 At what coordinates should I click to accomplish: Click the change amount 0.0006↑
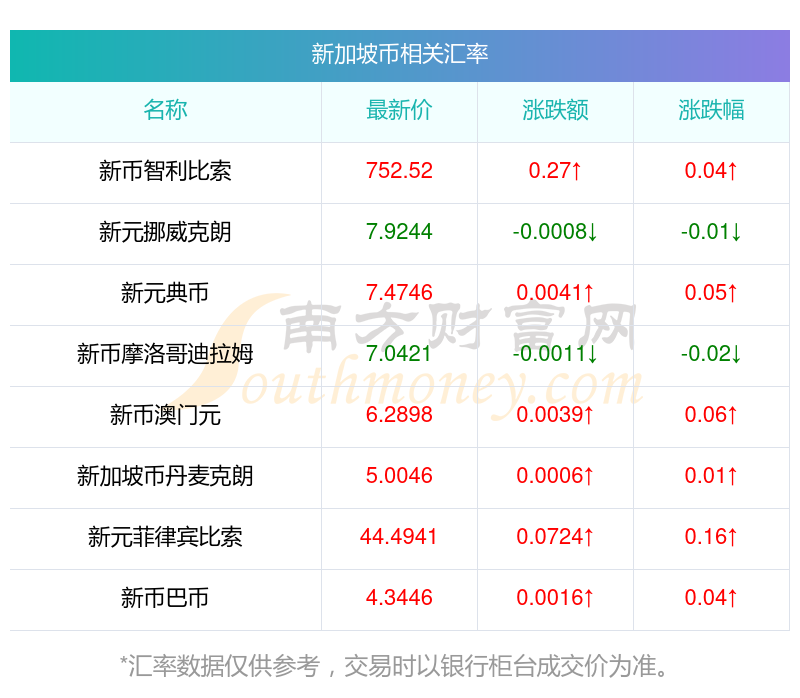pyautogui.click(x=555, y=476)
